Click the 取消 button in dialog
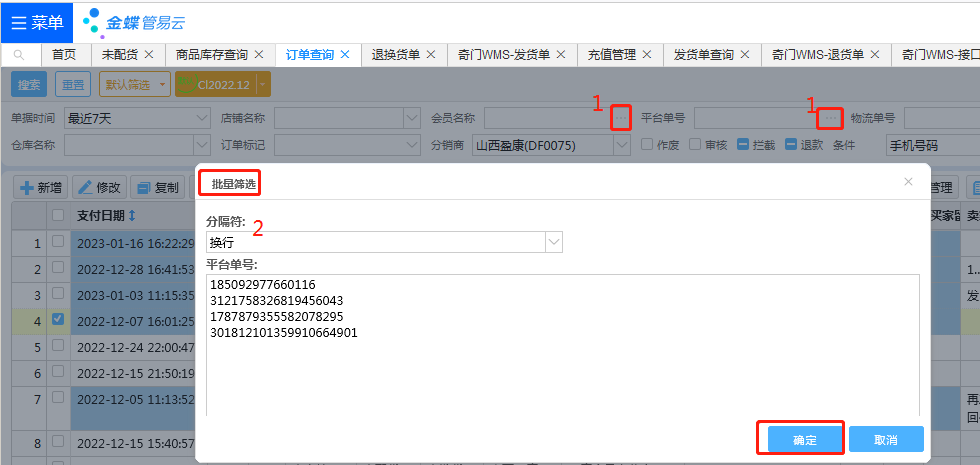The height and width of the screenshot is (465, 980). pyautogui.click(x=885, y=440)
